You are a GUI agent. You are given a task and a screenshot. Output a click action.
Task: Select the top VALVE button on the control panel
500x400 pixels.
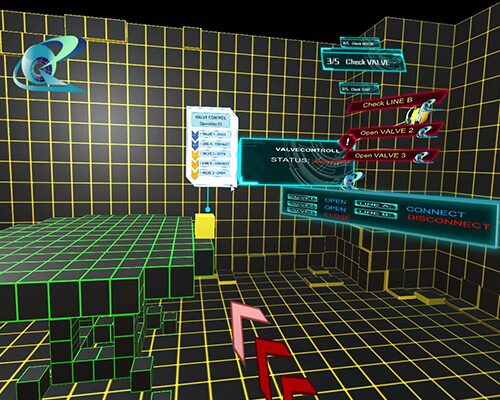[302, 198]
